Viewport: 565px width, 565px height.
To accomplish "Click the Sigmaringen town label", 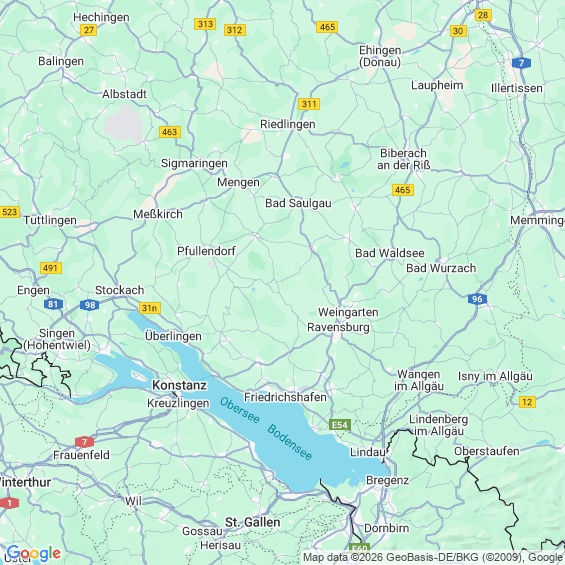I will (x=194, y=163).
